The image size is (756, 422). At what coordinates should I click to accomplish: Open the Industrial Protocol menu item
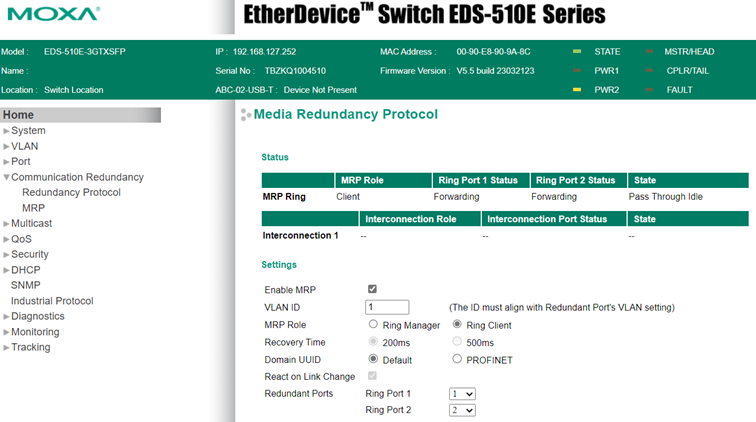(x=52, y=301)
